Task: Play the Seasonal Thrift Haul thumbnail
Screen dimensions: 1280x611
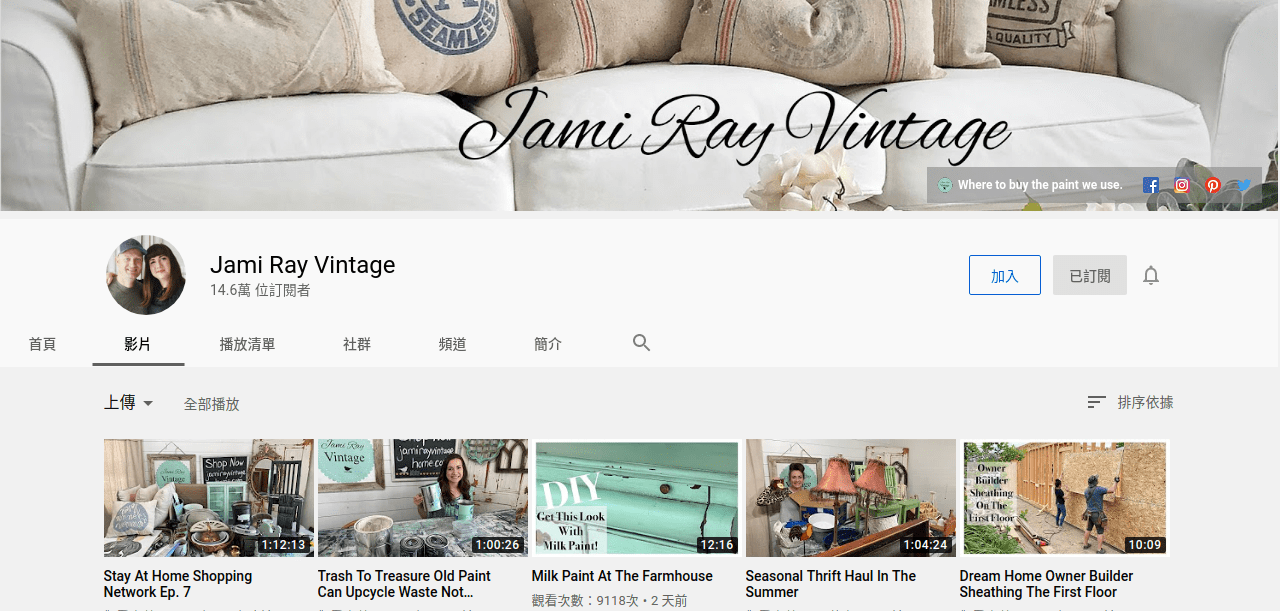Action: coord(851,498)
